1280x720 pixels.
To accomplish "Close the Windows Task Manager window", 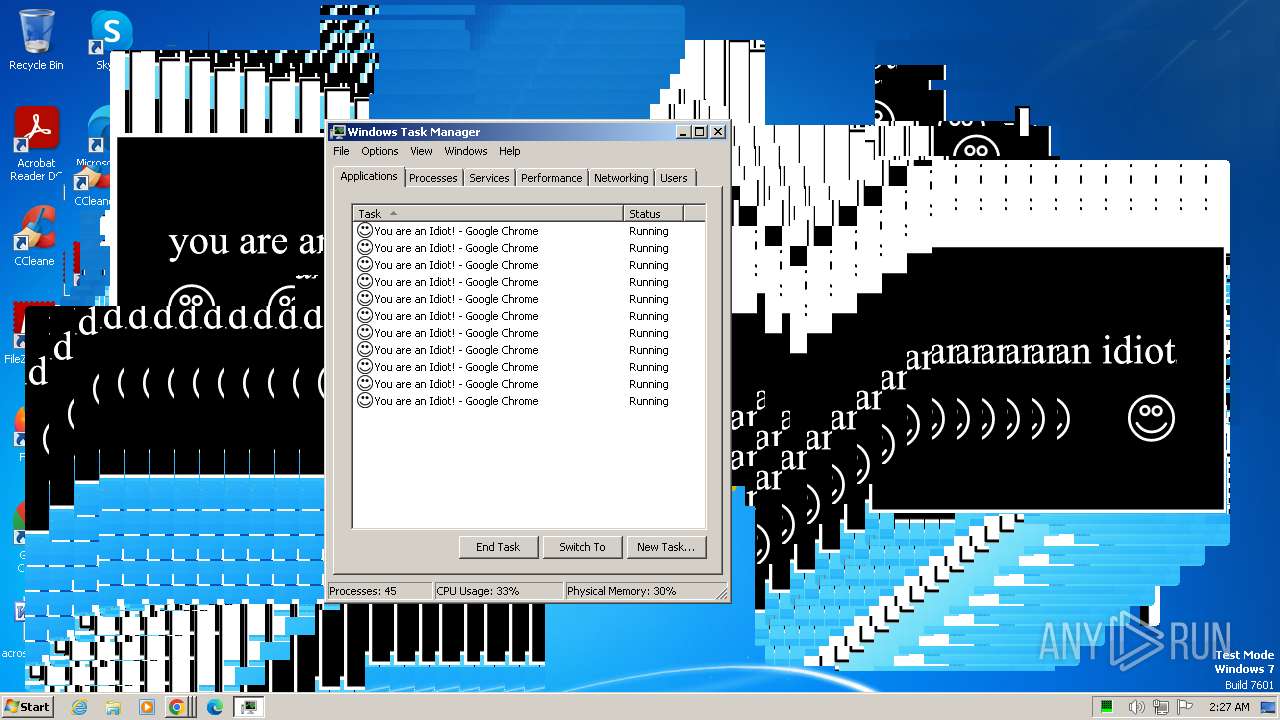I will tap(718, 132).
